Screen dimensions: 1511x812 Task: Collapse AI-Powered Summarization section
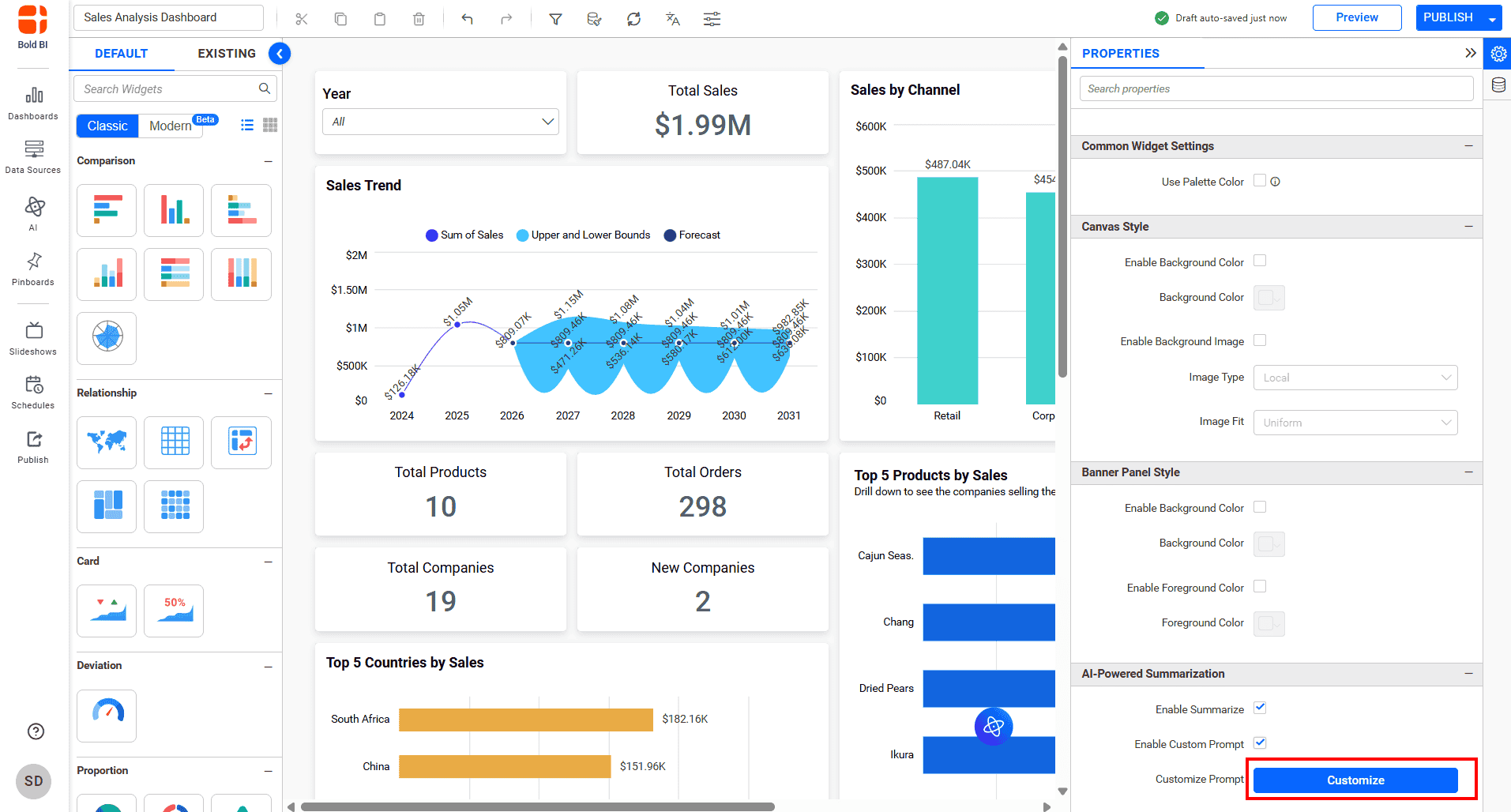click(1468, 674)
